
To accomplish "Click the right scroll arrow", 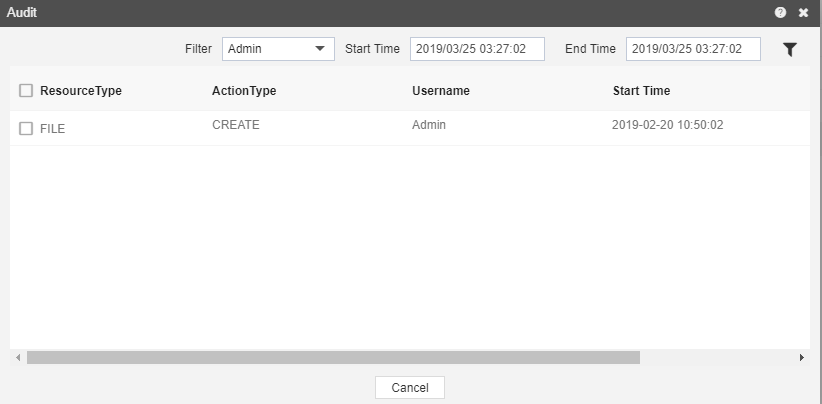I will (x=802, y=357).
